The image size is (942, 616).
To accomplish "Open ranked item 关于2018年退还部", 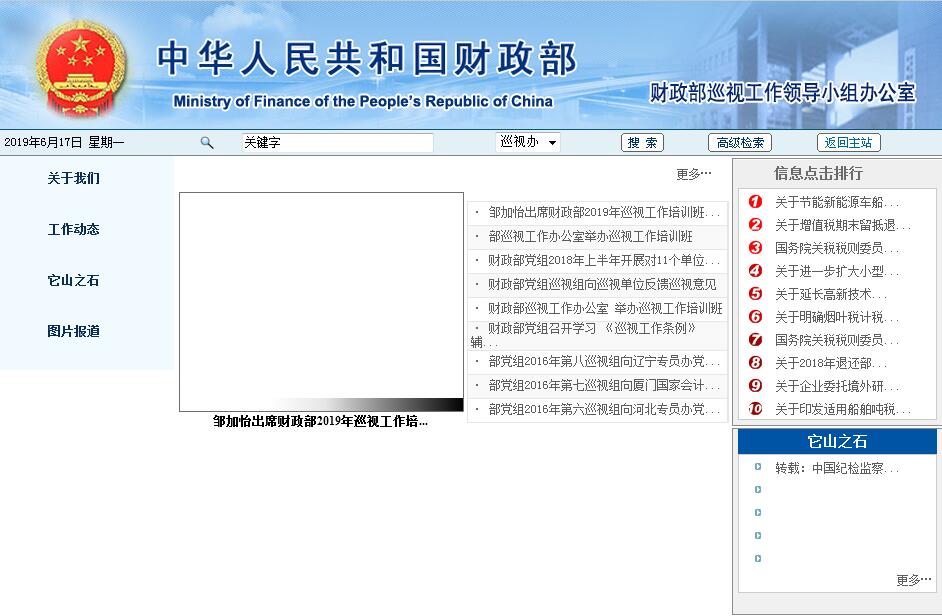I will [x=830, y=364].
